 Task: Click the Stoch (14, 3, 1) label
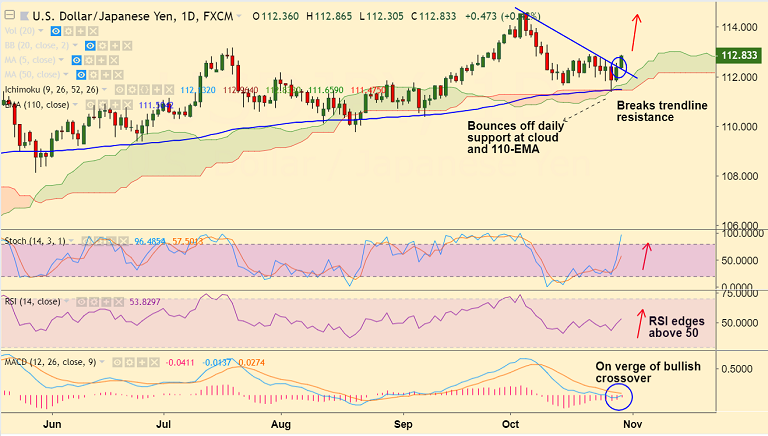click(35, 241)
